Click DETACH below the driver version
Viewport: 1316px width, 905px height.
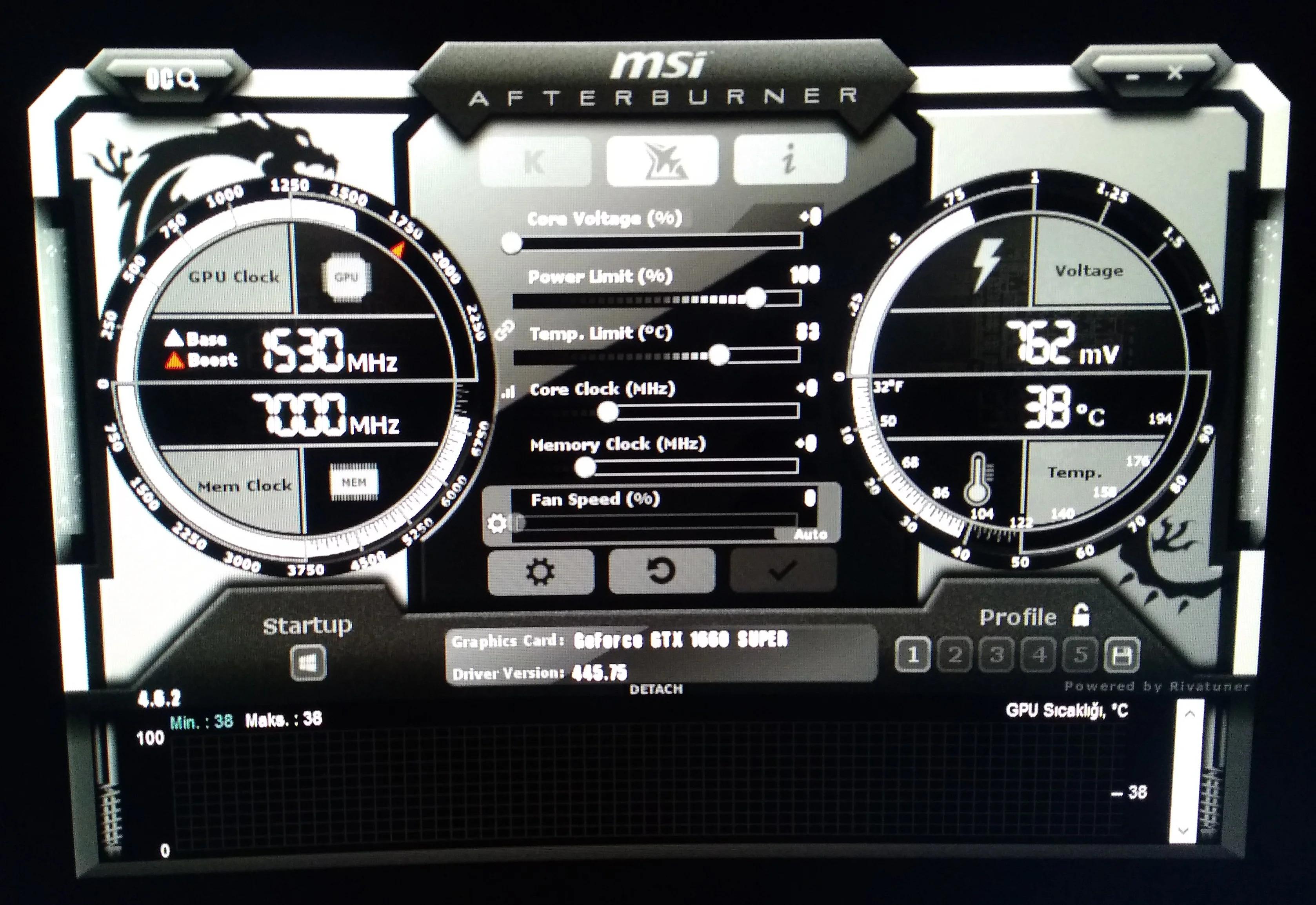[656, 689]
